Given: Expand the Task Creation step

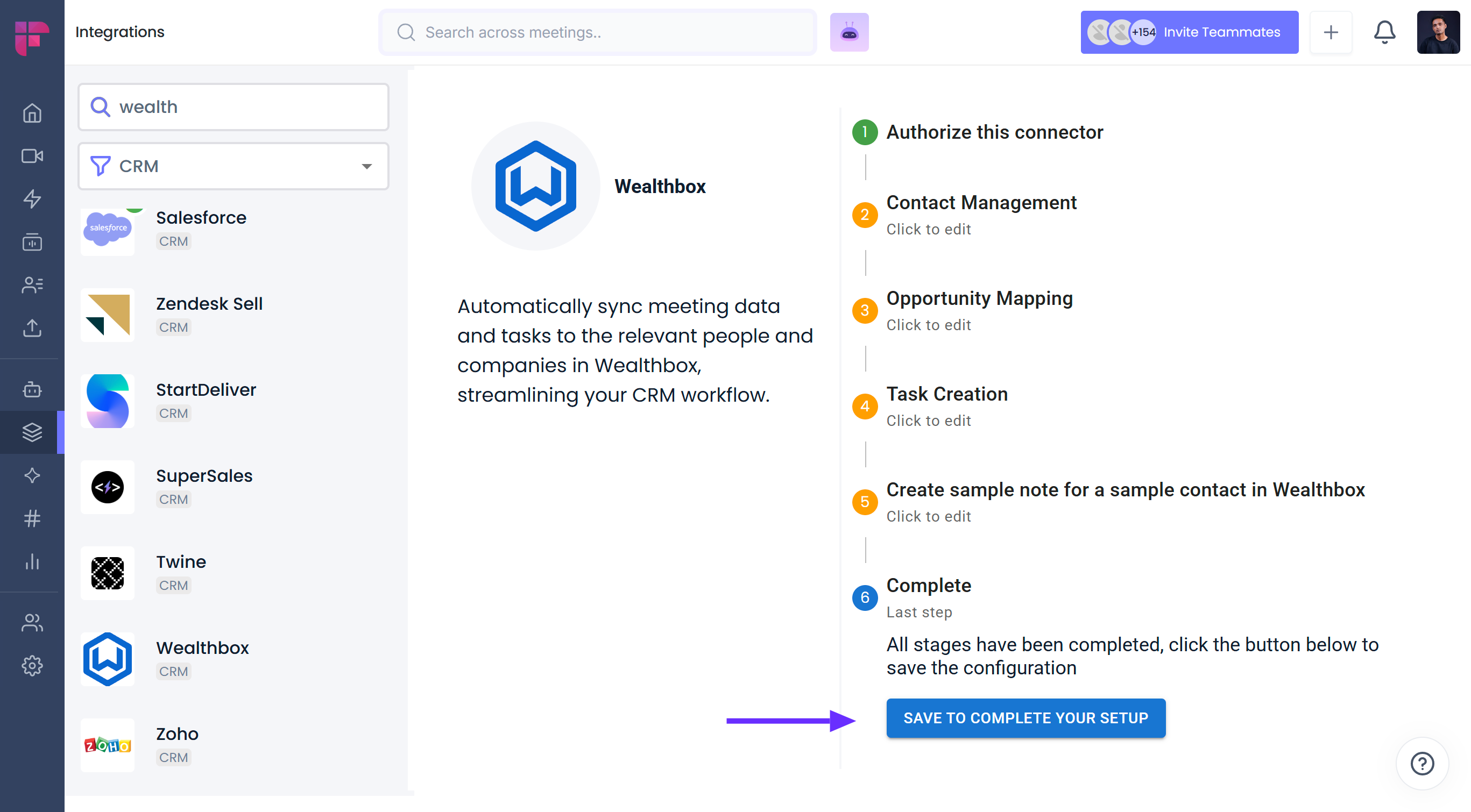Looking at the screenshot, I should [x=946, y=394].
